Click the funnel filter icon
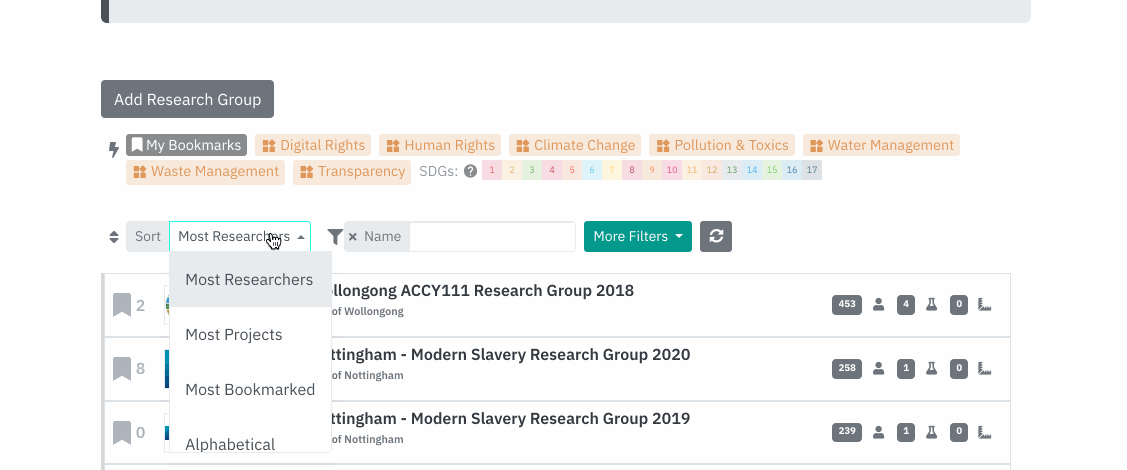Viewport: 1127px width, 470px height. [335, 236]
